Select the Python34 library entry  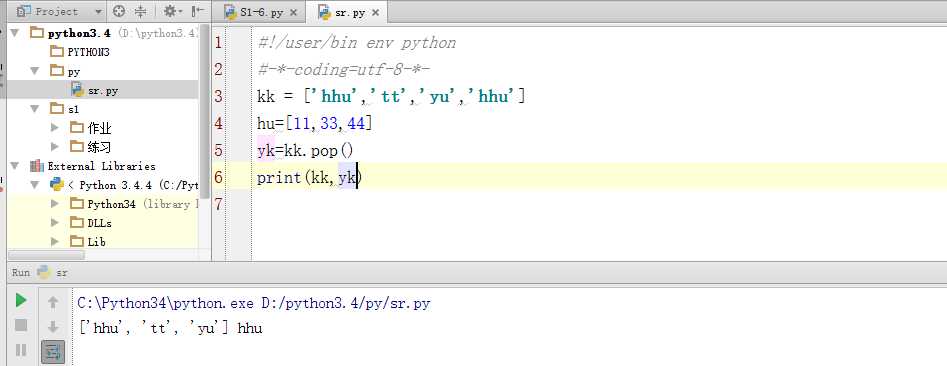click(x=111, y=204)
